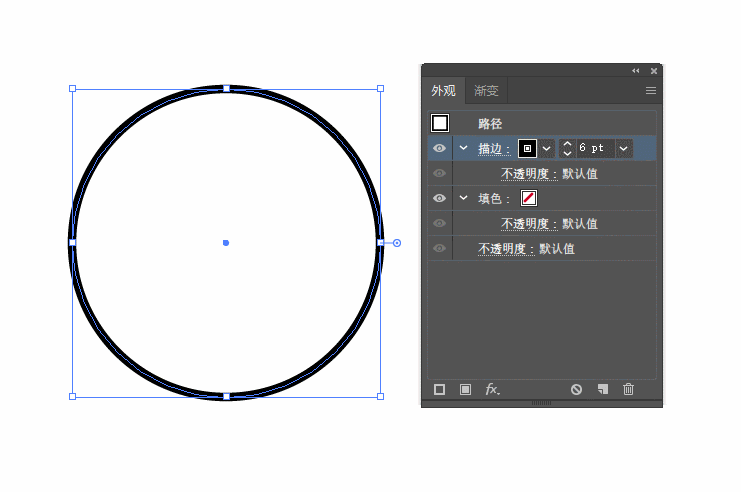Viewport: 741px width, 492px height.
Task: Collapse the 描边 row chevron
Action: point(464,148)
